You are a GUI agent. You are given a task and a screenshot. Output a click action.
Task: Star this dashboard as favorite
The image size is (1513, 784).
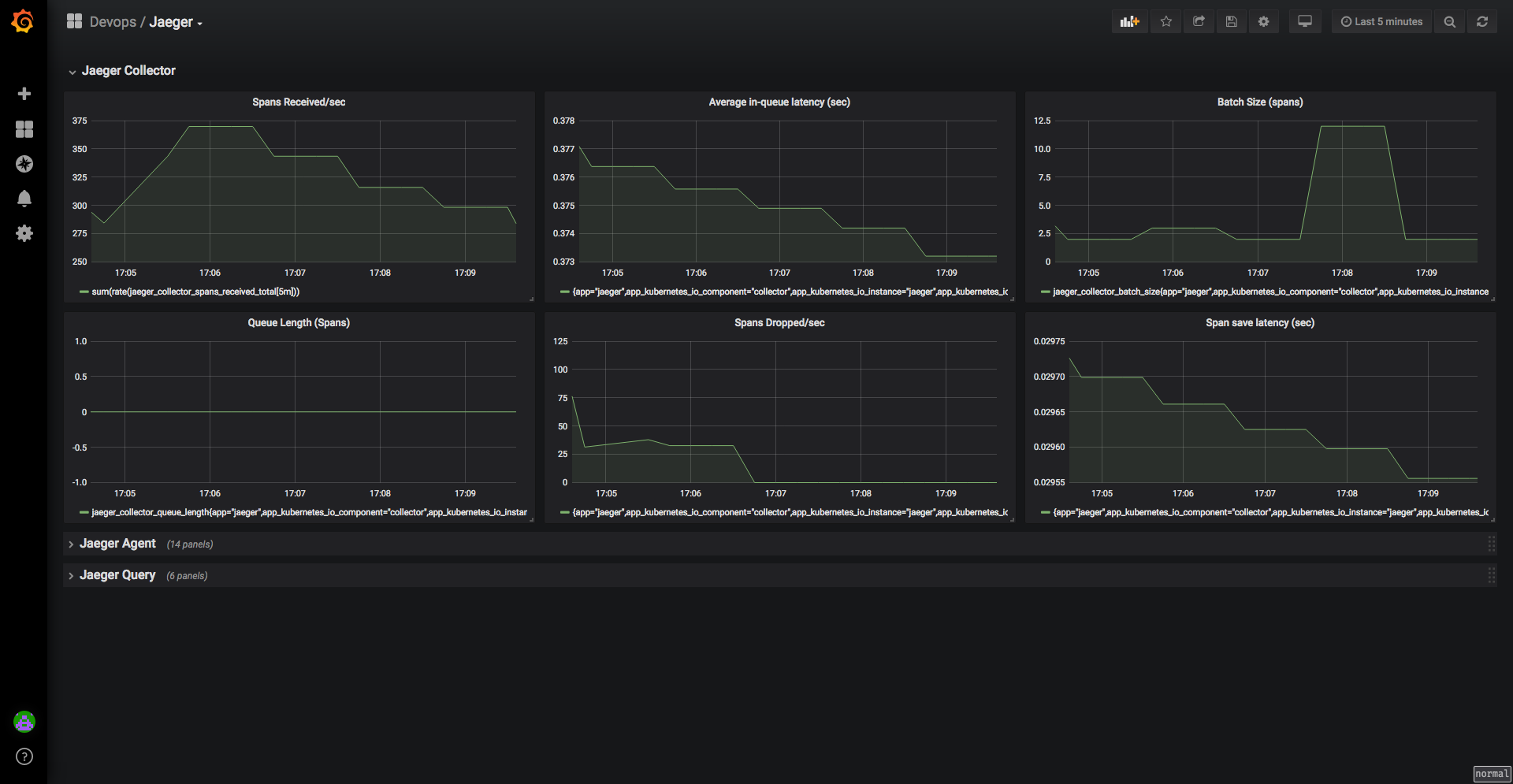tap(1166, 22)
